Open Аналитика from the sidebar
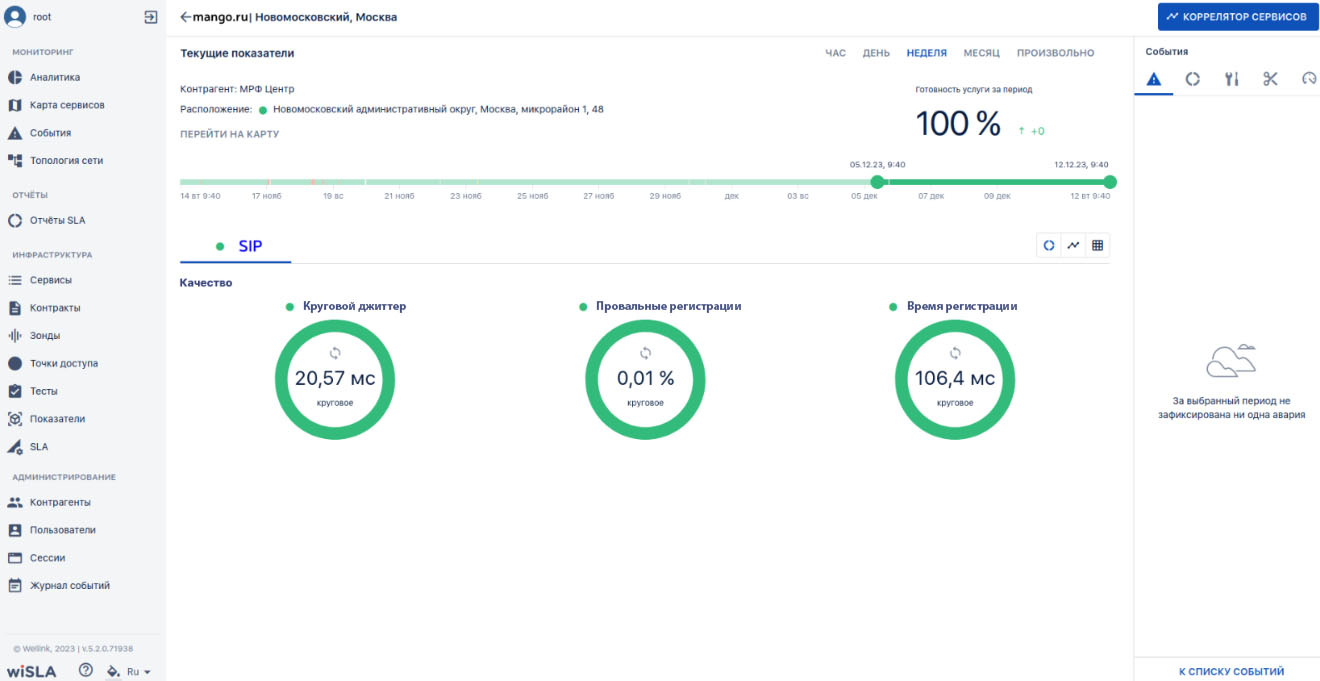This screenshot has height=681, width=1320. [55, 77]
